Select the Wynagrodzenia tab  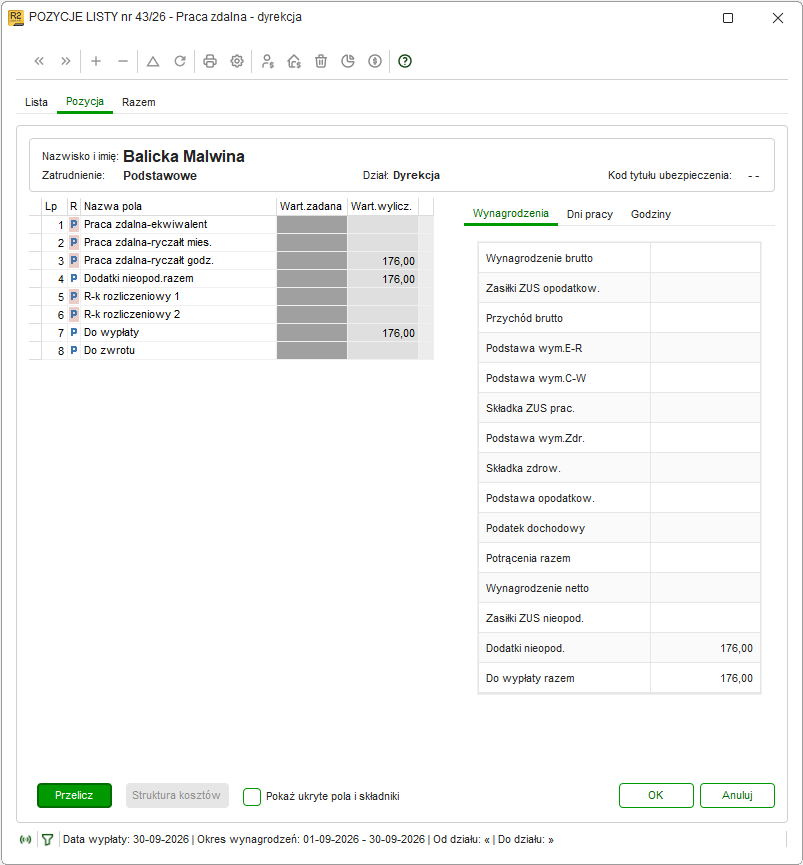click(511, 213)
